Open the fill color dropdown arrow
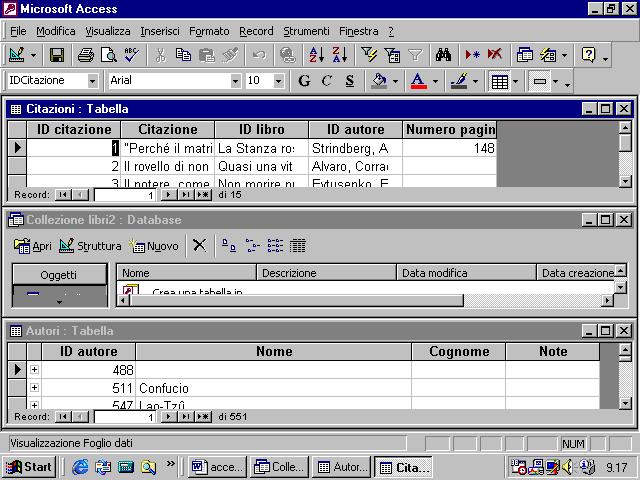The height and width of the screenshot is (480, 640). point(395,81)
